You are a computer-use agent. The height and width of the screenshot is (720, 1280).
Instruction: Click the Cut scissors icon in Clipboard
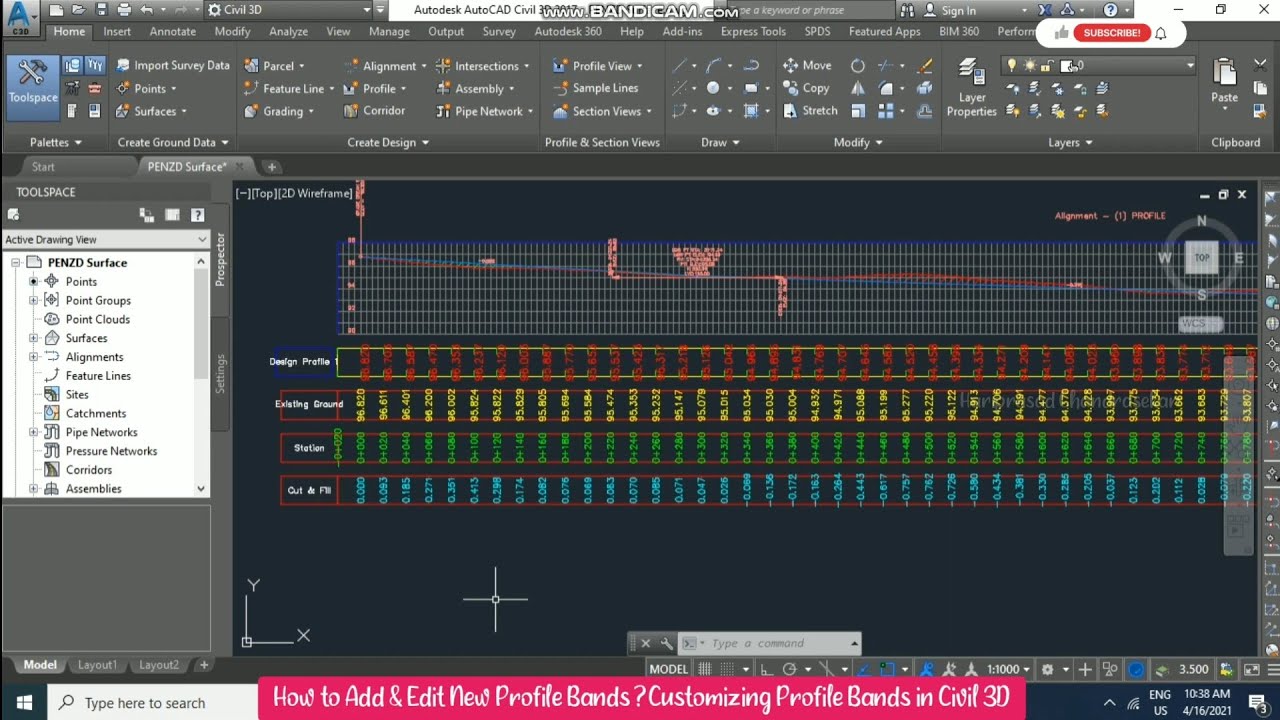[1260, 65]
